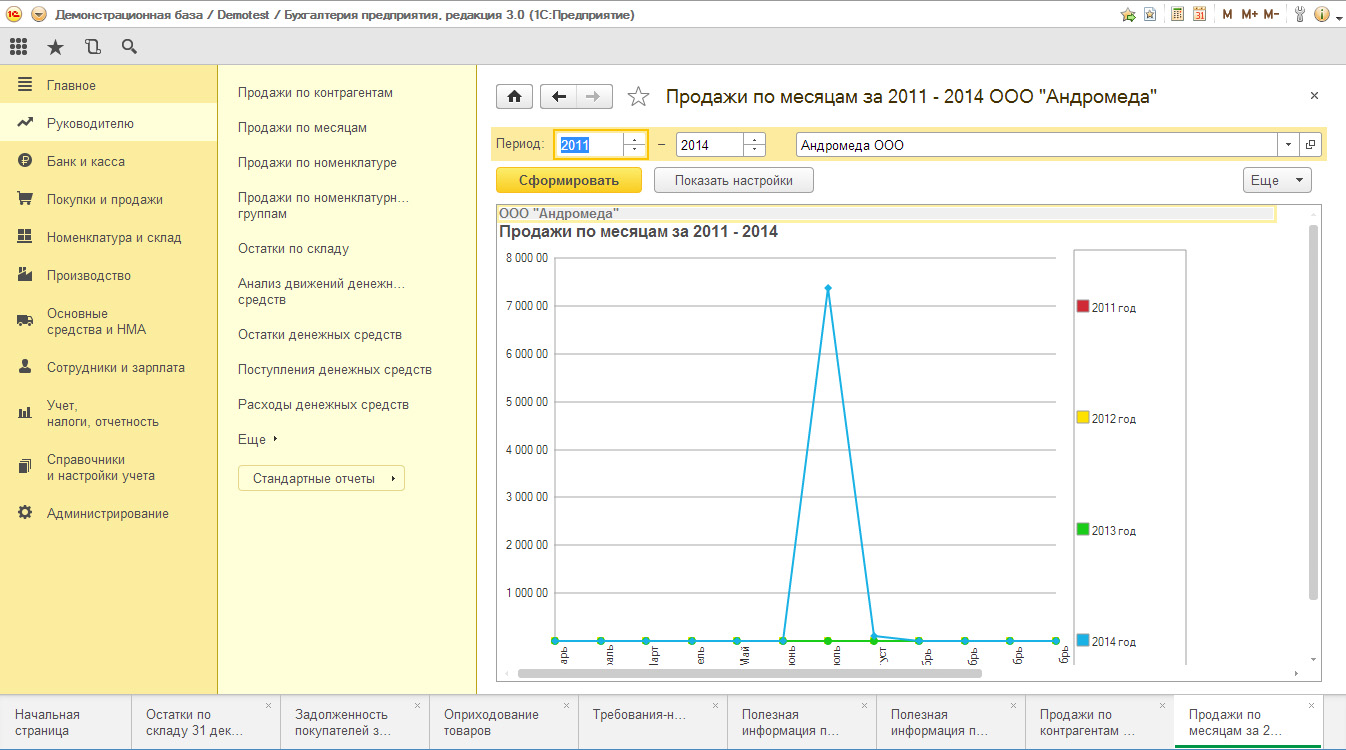
Task: Click the peak data point on chart
Action: point(828,288)
